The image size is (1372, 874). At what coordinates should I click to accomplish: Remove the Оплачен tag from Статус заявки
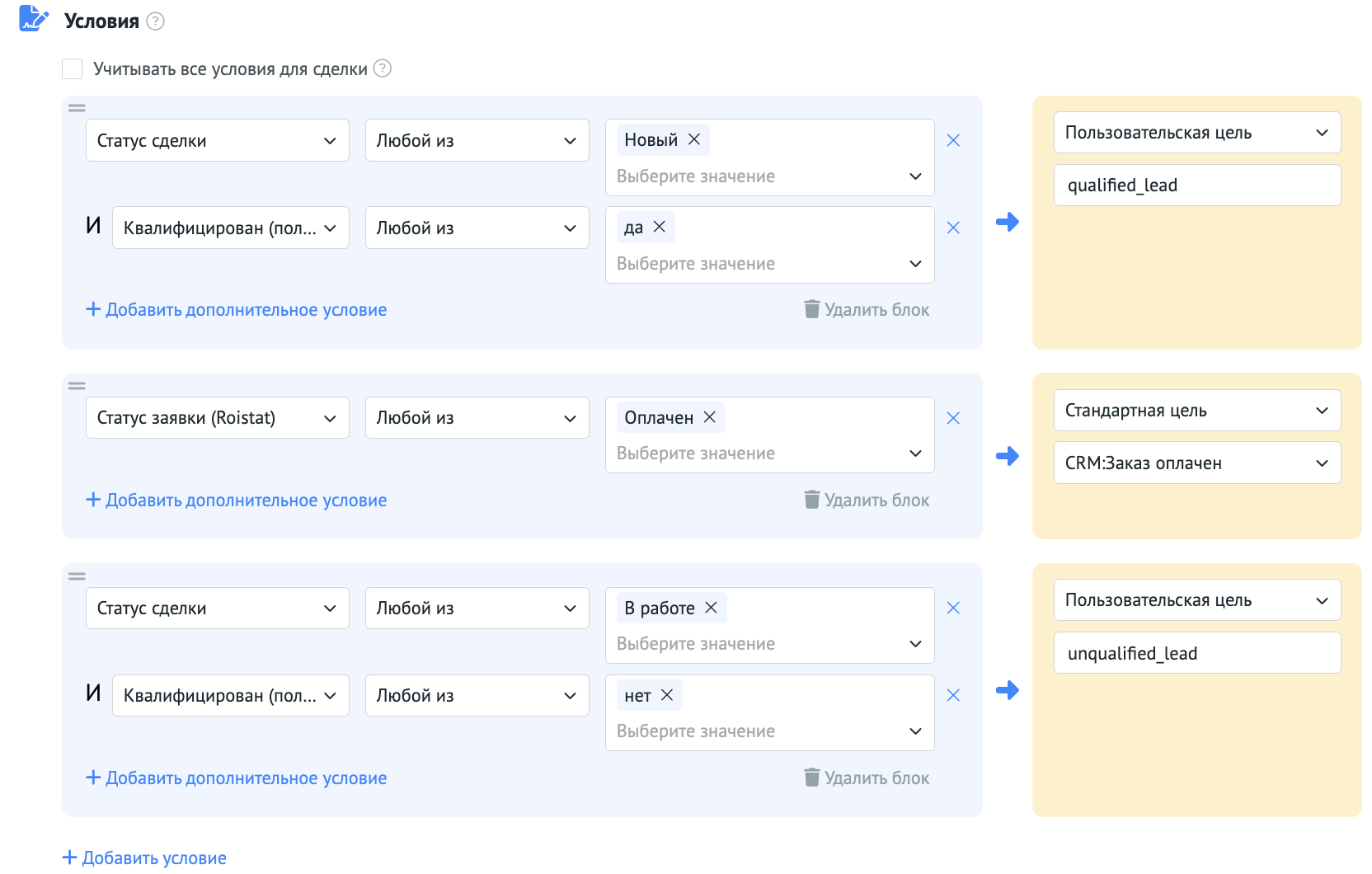(709, 417)
